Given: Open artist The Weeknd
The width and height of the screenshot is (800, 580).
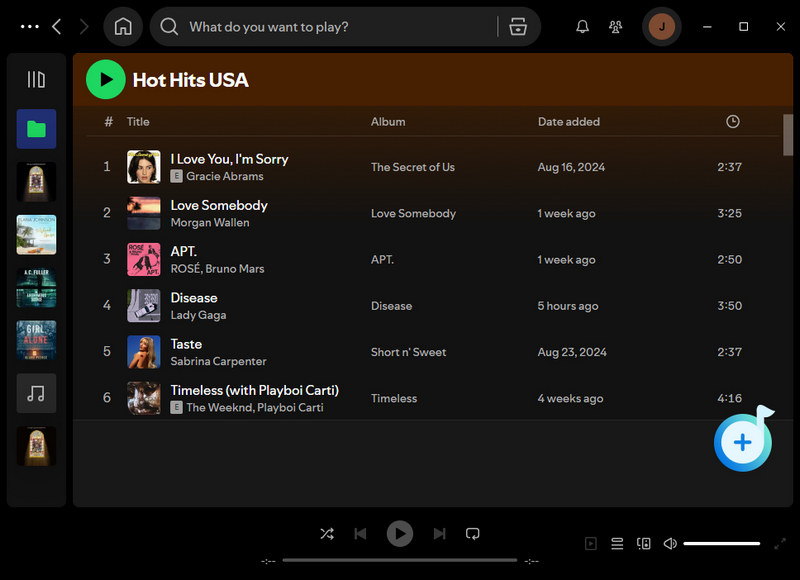Looking at the screenshot, I should [x=219, y=408].
